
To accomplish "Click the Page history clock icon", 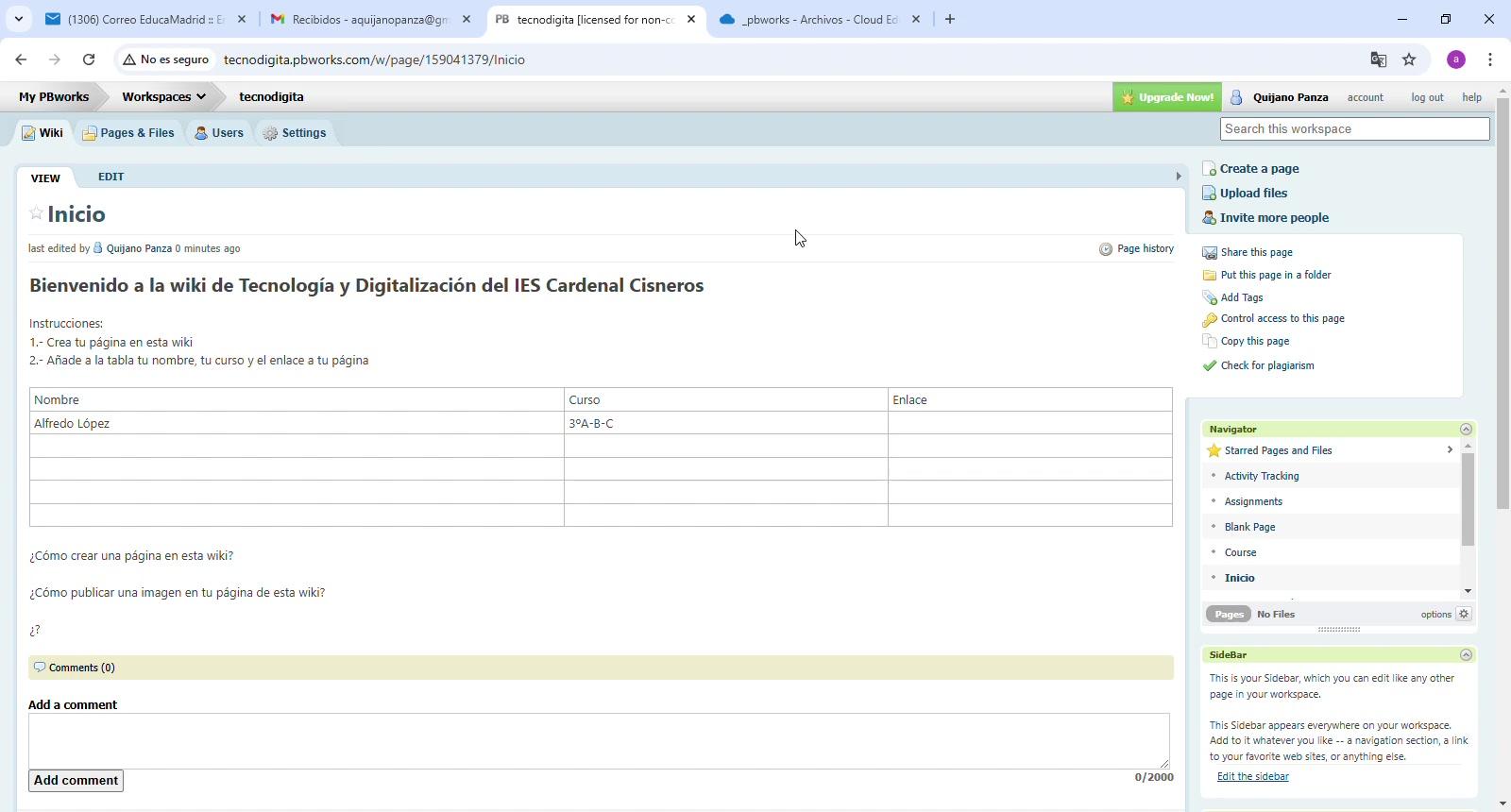I will (1106, 249).
